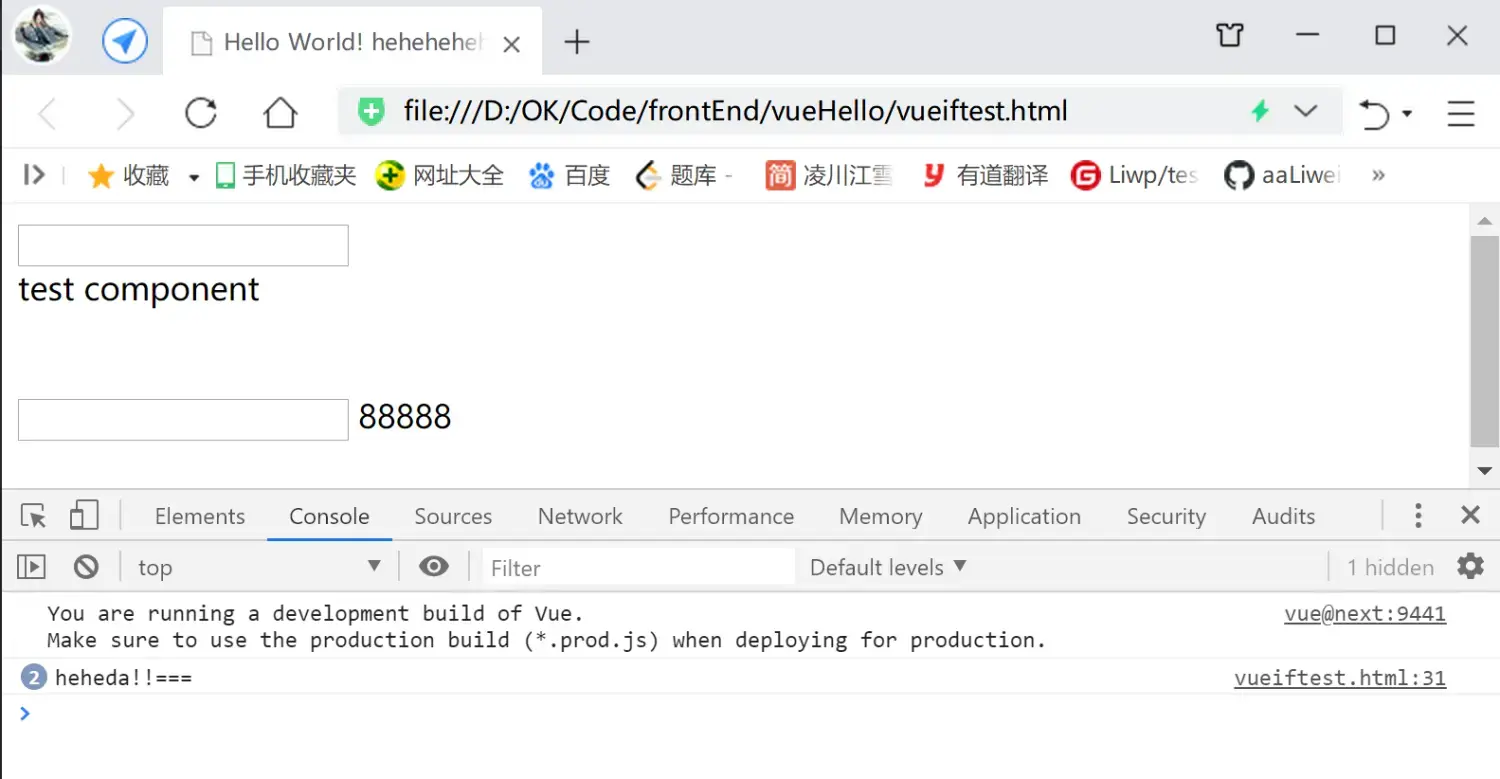Click the green lightning speed mode icon
Viewport: 1500px width, 779px height.
pyautogui.click(x=1260, y=111)
